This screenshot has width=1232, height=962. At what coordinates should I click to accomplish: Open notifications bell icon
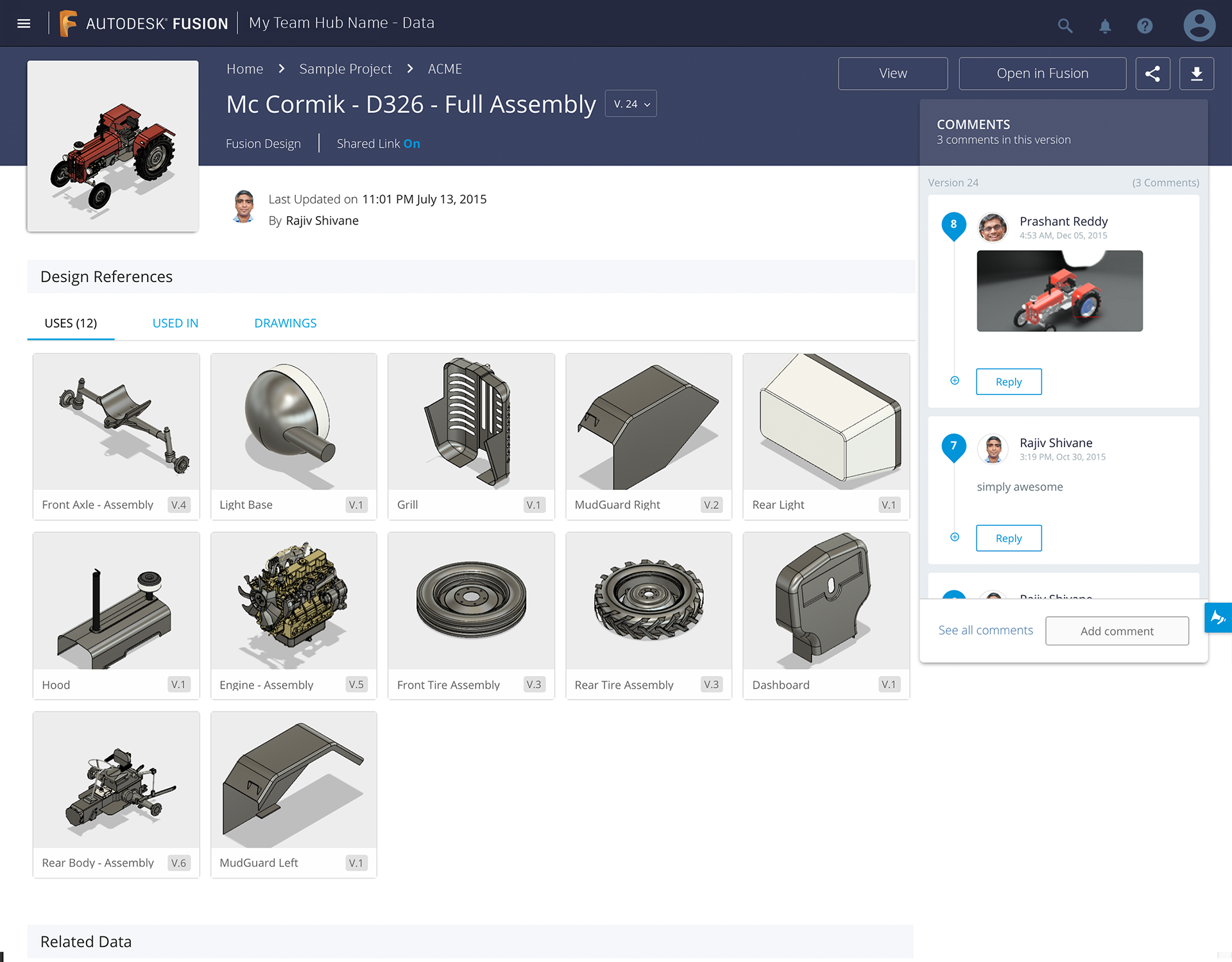click(x=1105, y=26)
